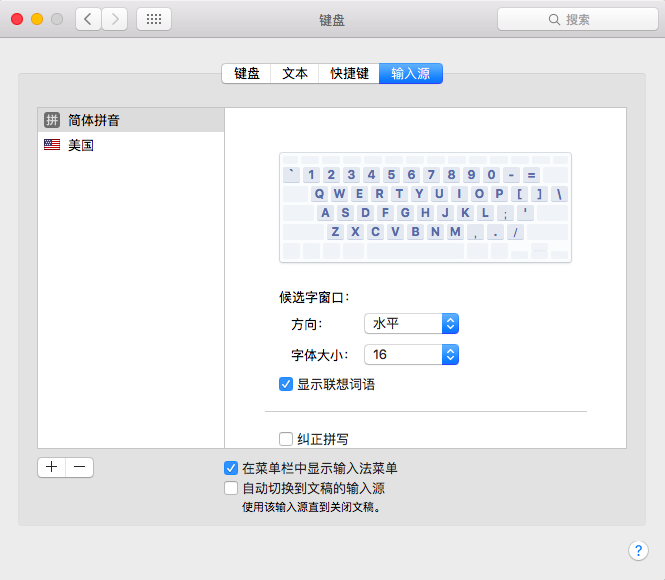Open the 字体大小 dropdown set to 16

[411, 354]
